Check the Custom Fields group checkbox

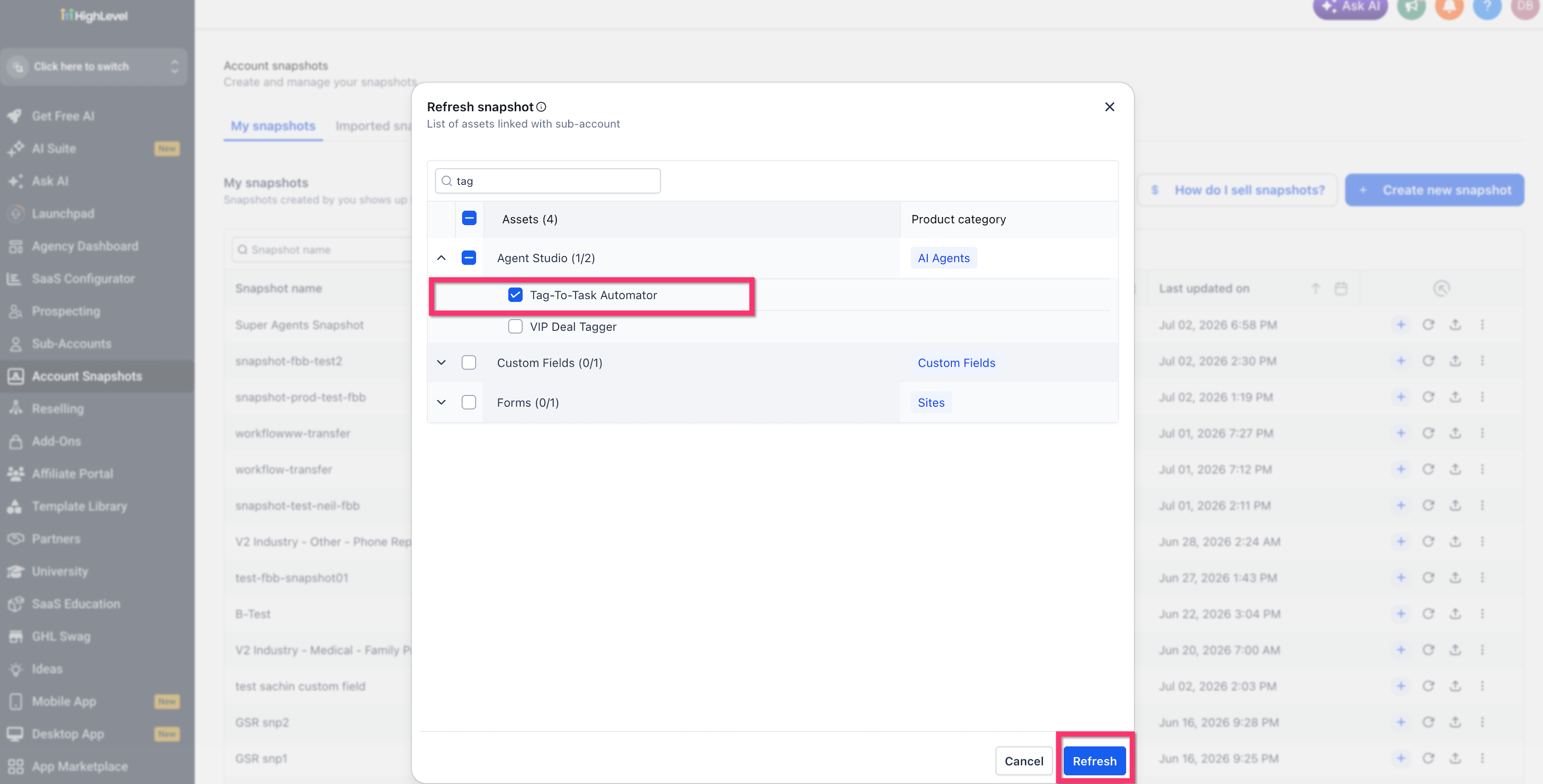click(x=469, y=362)
